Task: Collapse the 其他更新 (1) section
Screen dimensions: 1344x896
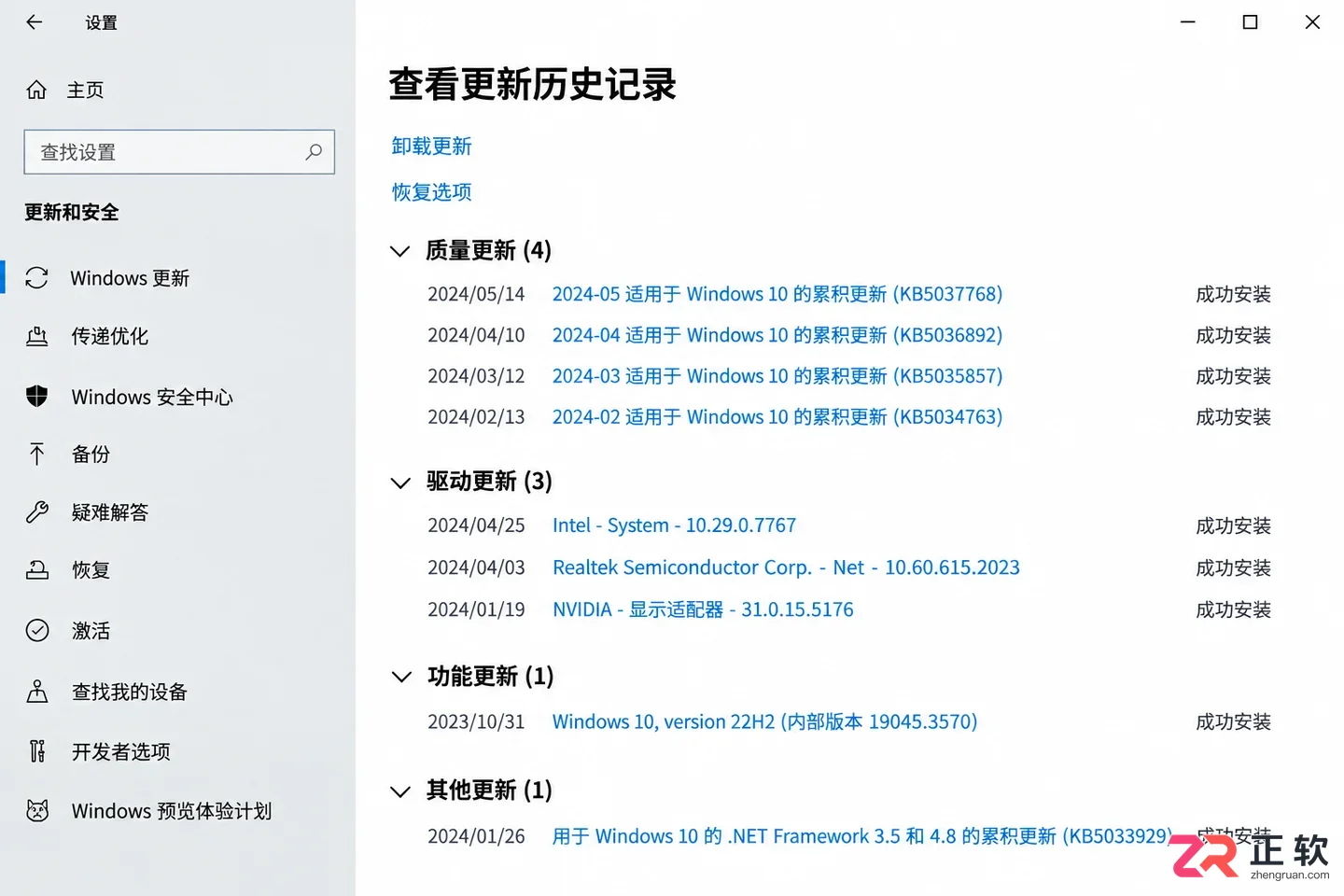Action: pyautogui.click(x=400, y=791)
